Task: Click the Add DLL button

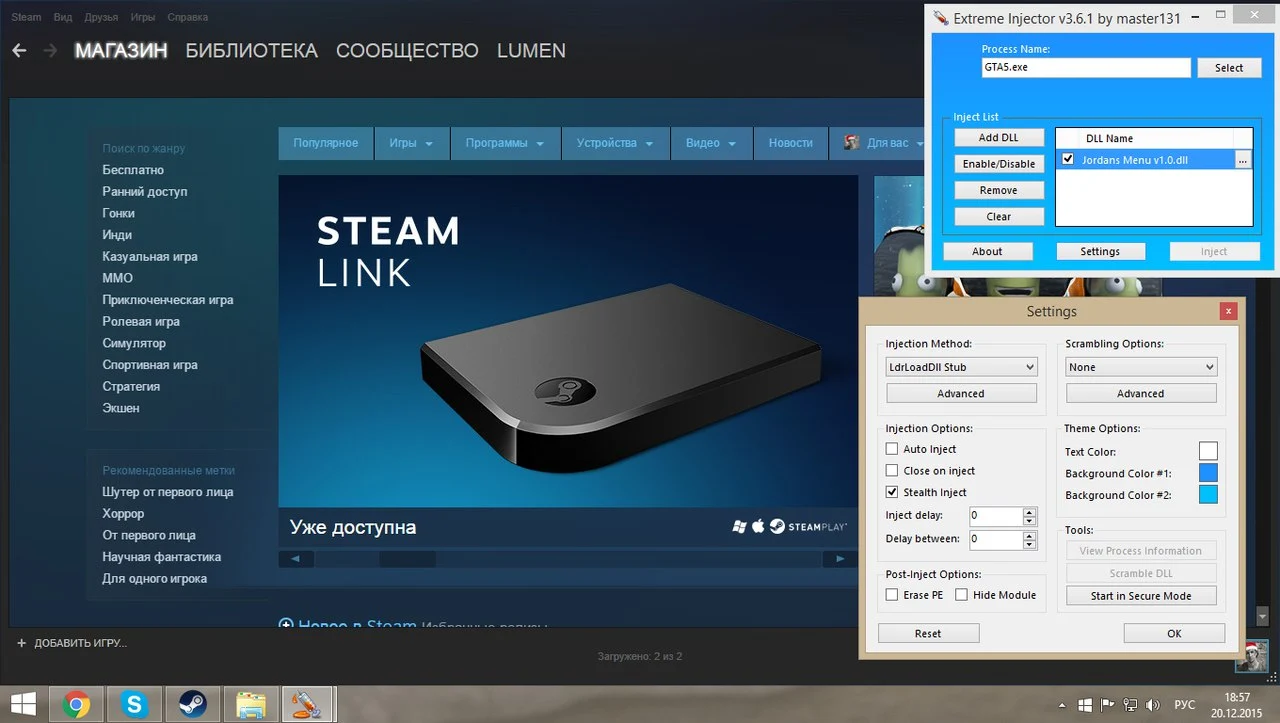Action: (998, 137)
